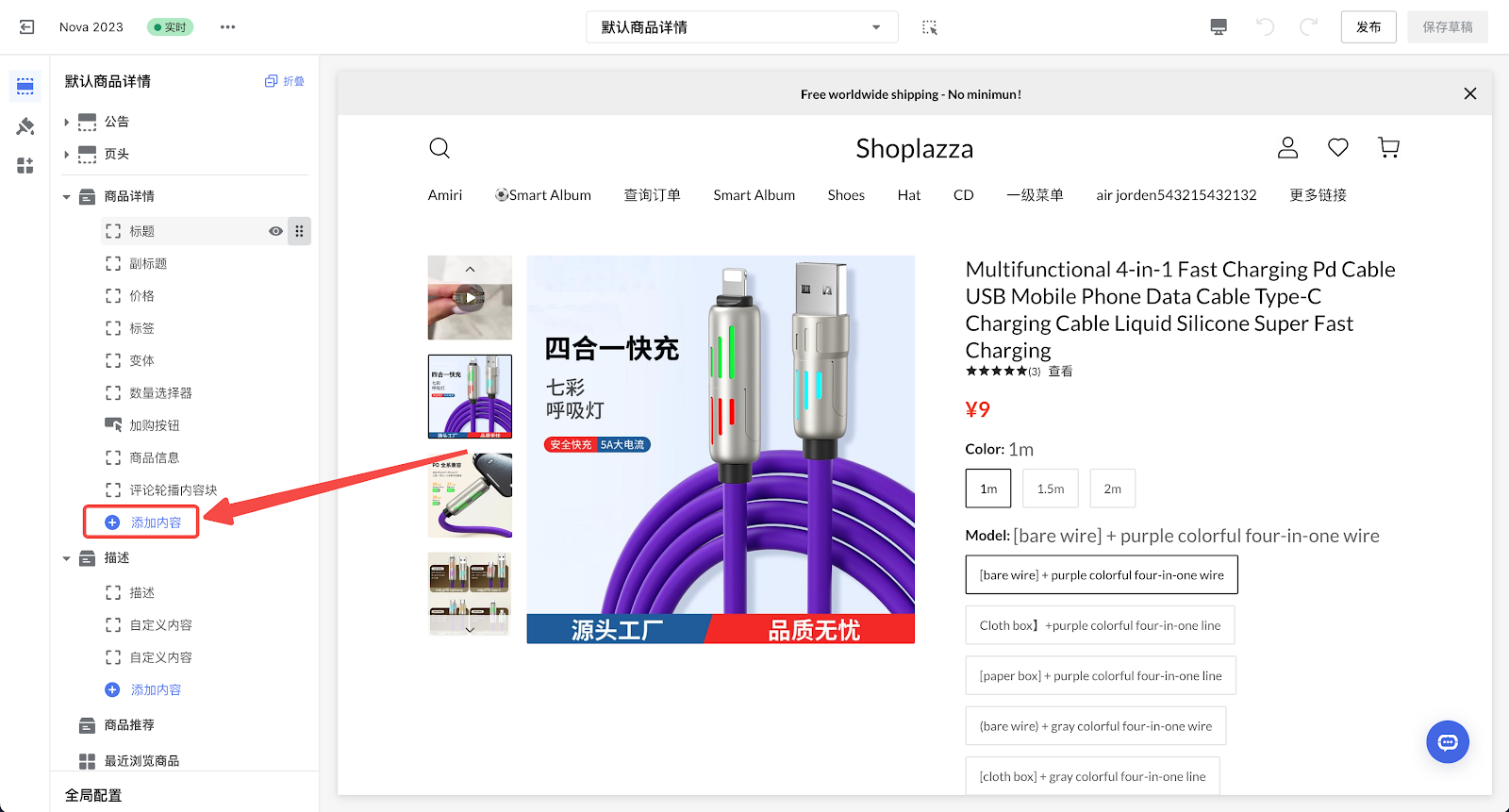Click the 发布 publish button
This screenshot has height=812, width=1509.
pos(1368,27)
